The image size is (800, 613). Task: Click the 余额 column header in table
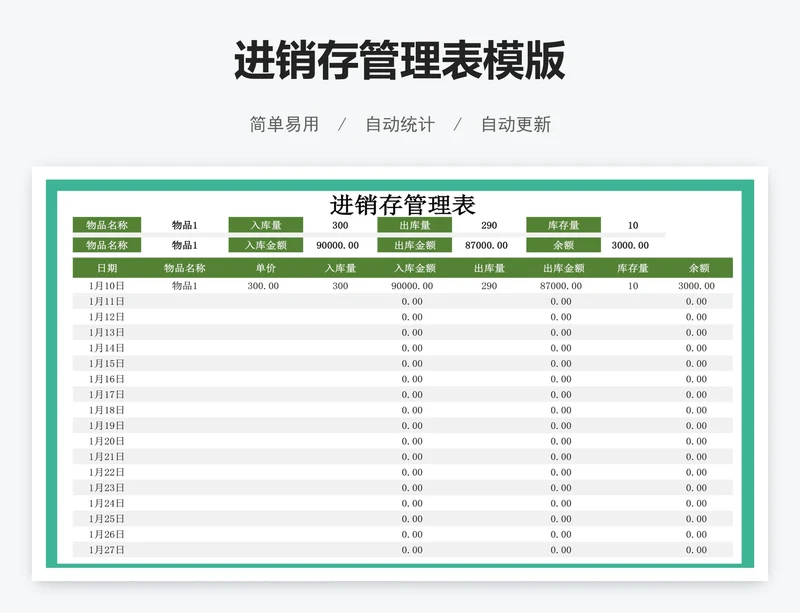pyautogui.click(x=699, y=268)
